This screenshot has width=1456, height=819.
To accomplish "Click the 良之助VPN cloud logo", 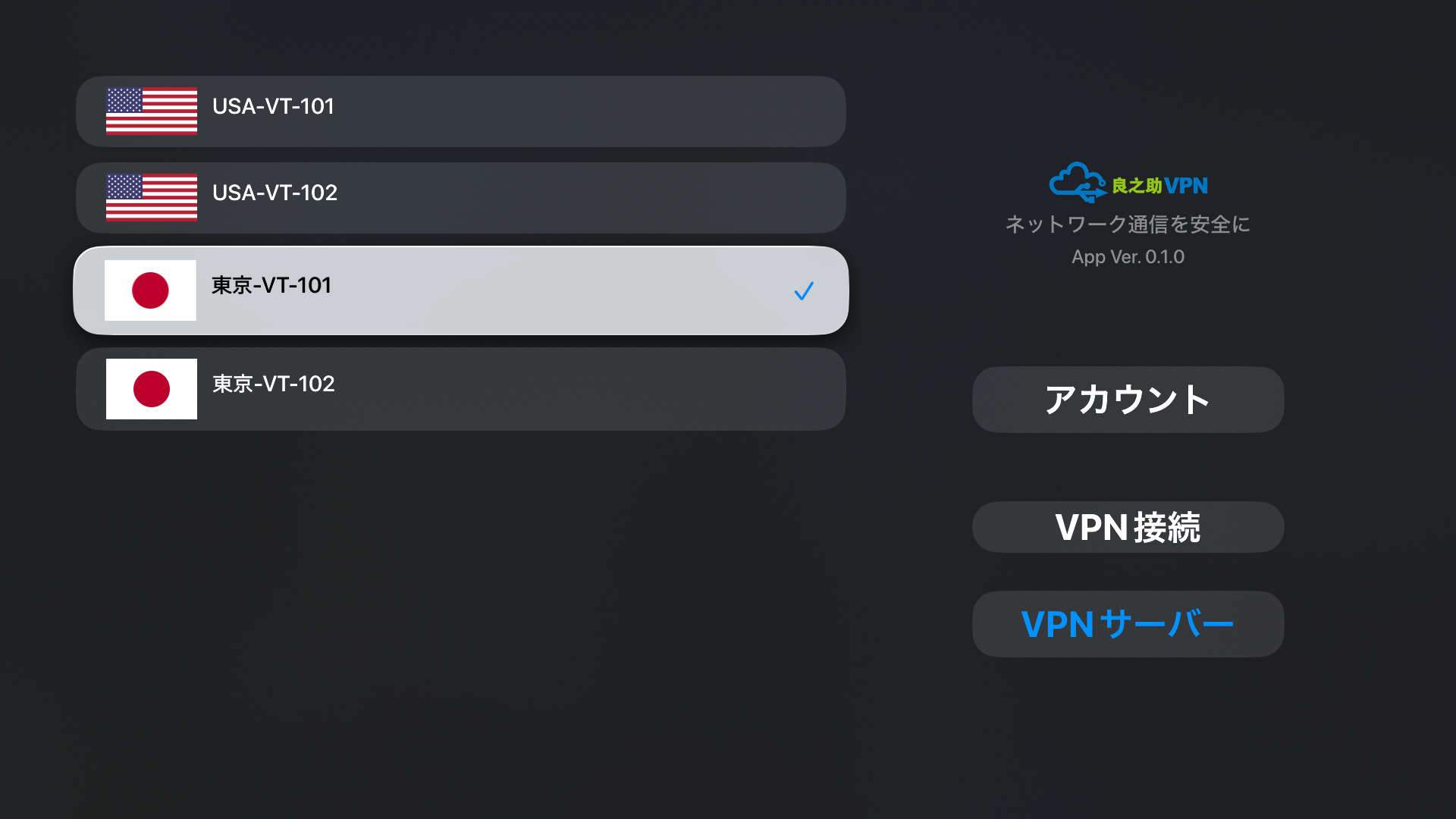I will pyautogui.click(x=1077, y=183).
